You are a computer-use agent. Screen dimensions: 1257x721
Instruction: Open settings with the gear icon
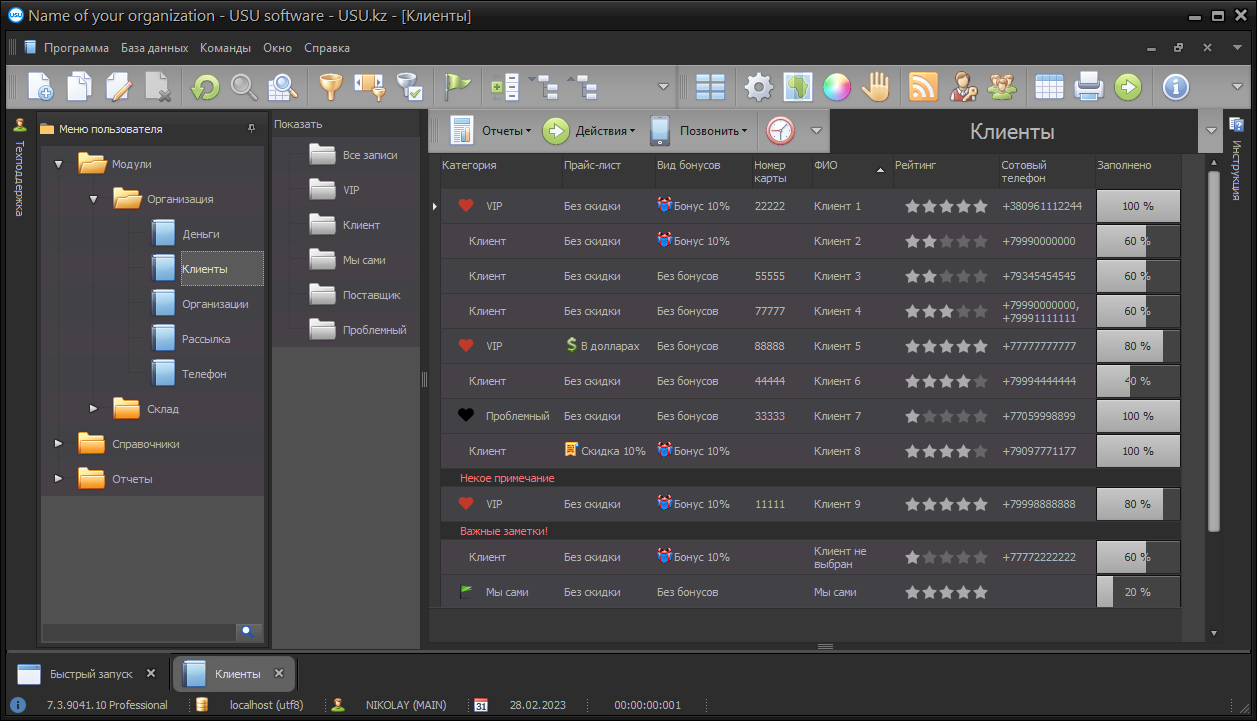(759, 88)
